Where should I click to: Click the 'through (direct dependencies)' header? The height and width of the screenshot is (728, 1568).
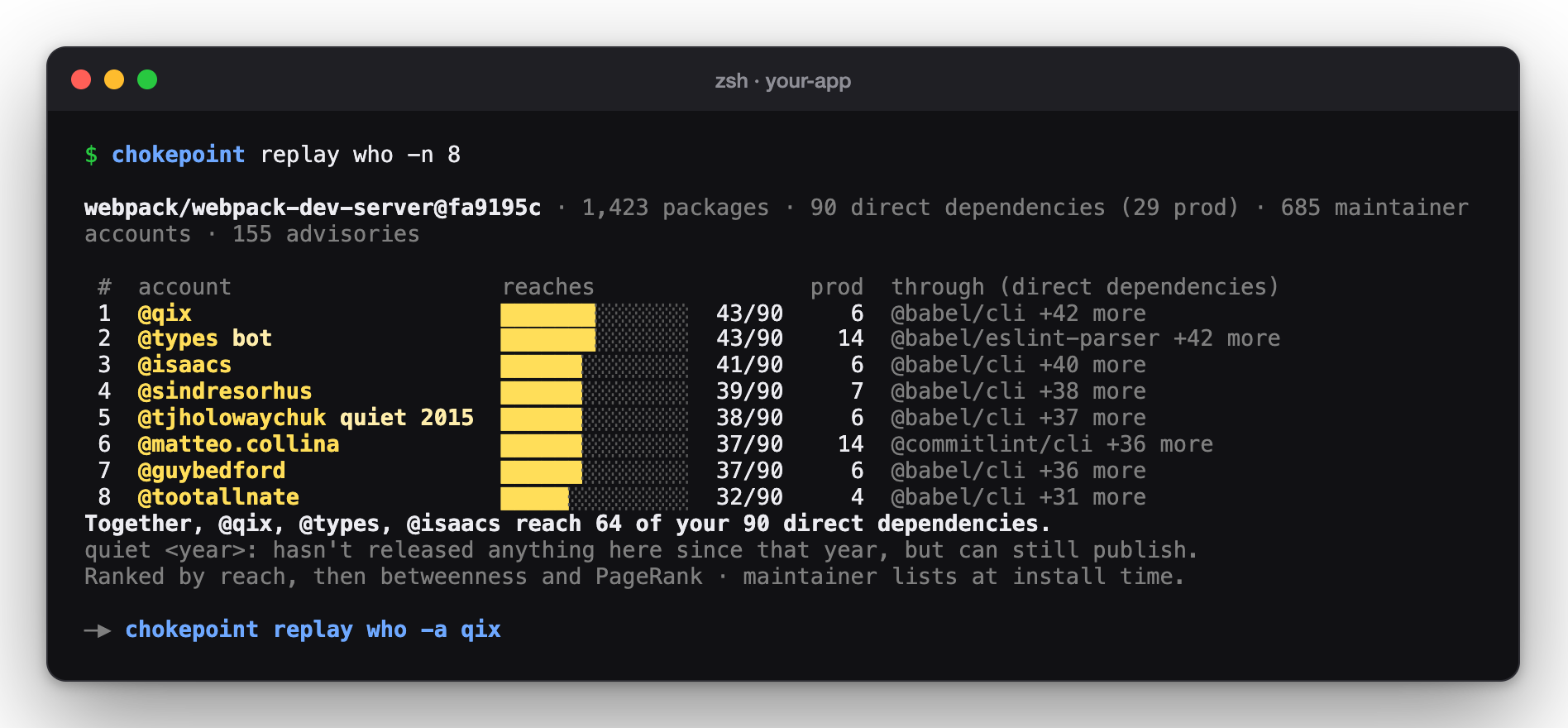1085,287
